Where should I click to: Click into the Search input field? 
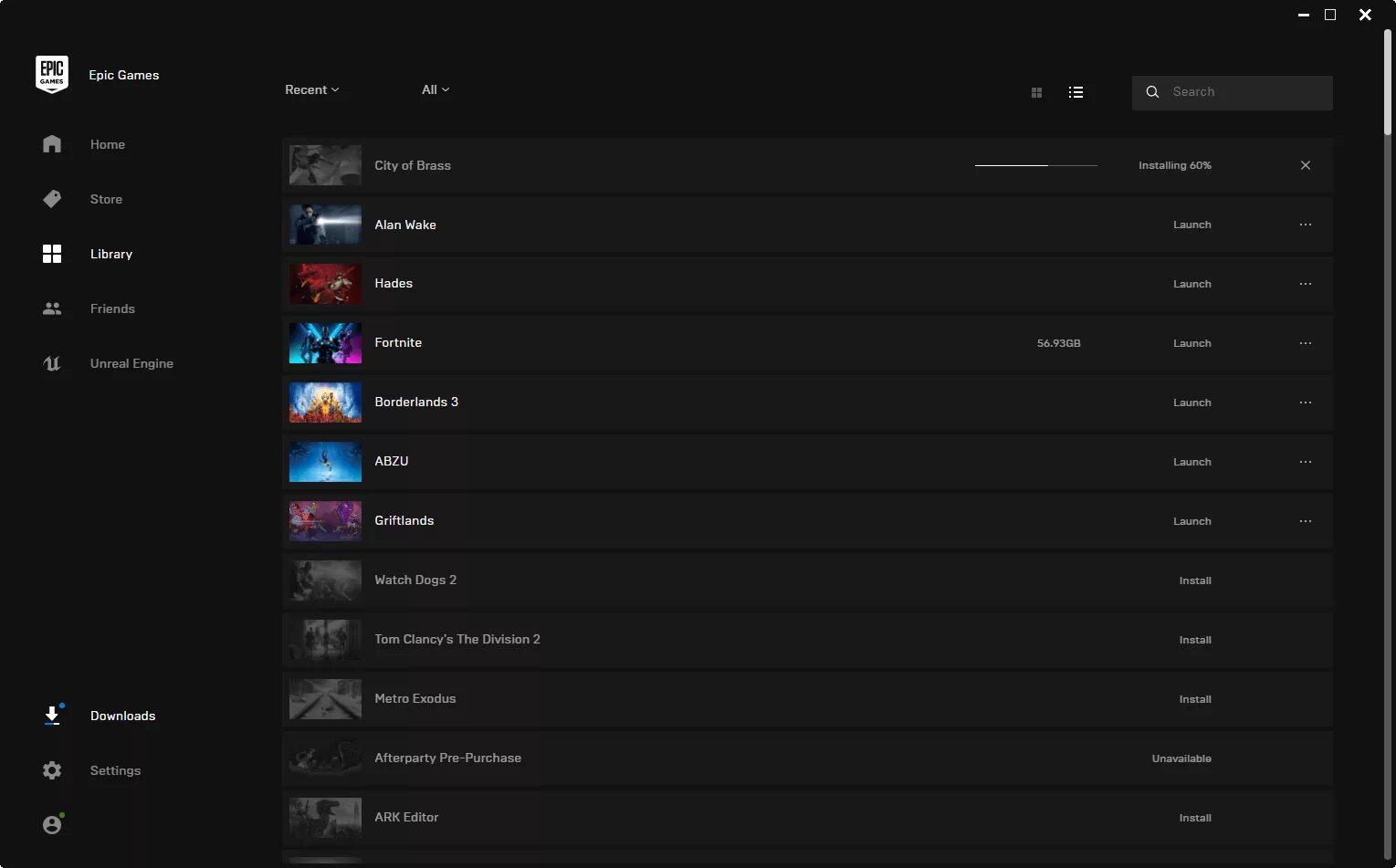[x=1233, y=92]
